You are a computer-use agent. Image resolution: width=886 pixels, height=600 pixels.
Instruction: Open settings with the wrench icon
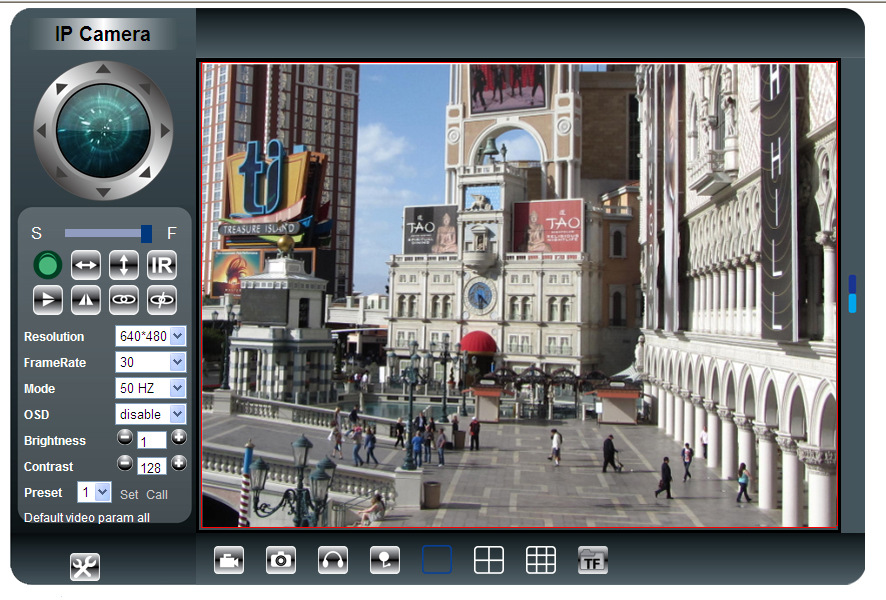85,567
